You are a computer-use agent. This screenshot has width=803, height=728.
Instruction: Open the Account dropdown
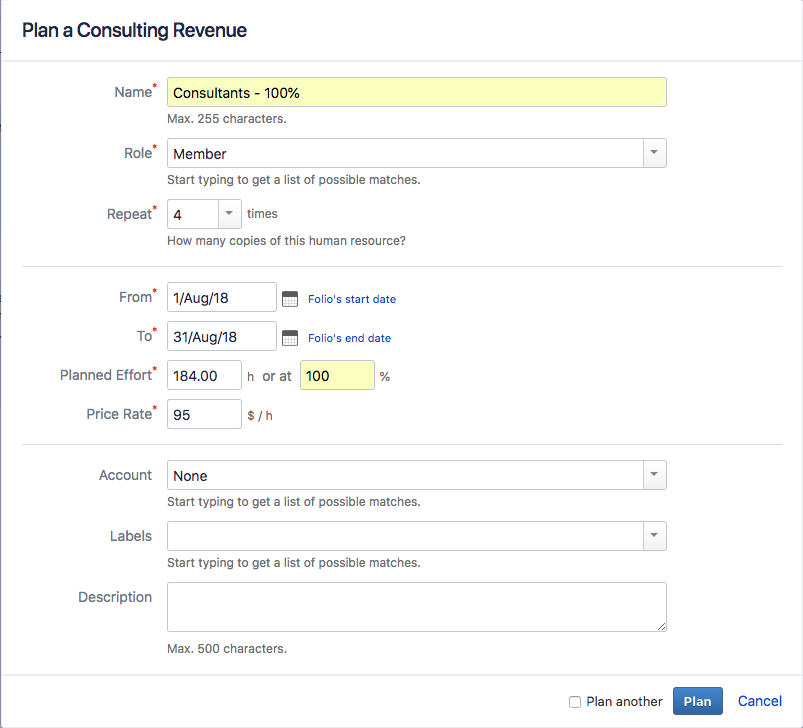[654, 475]
